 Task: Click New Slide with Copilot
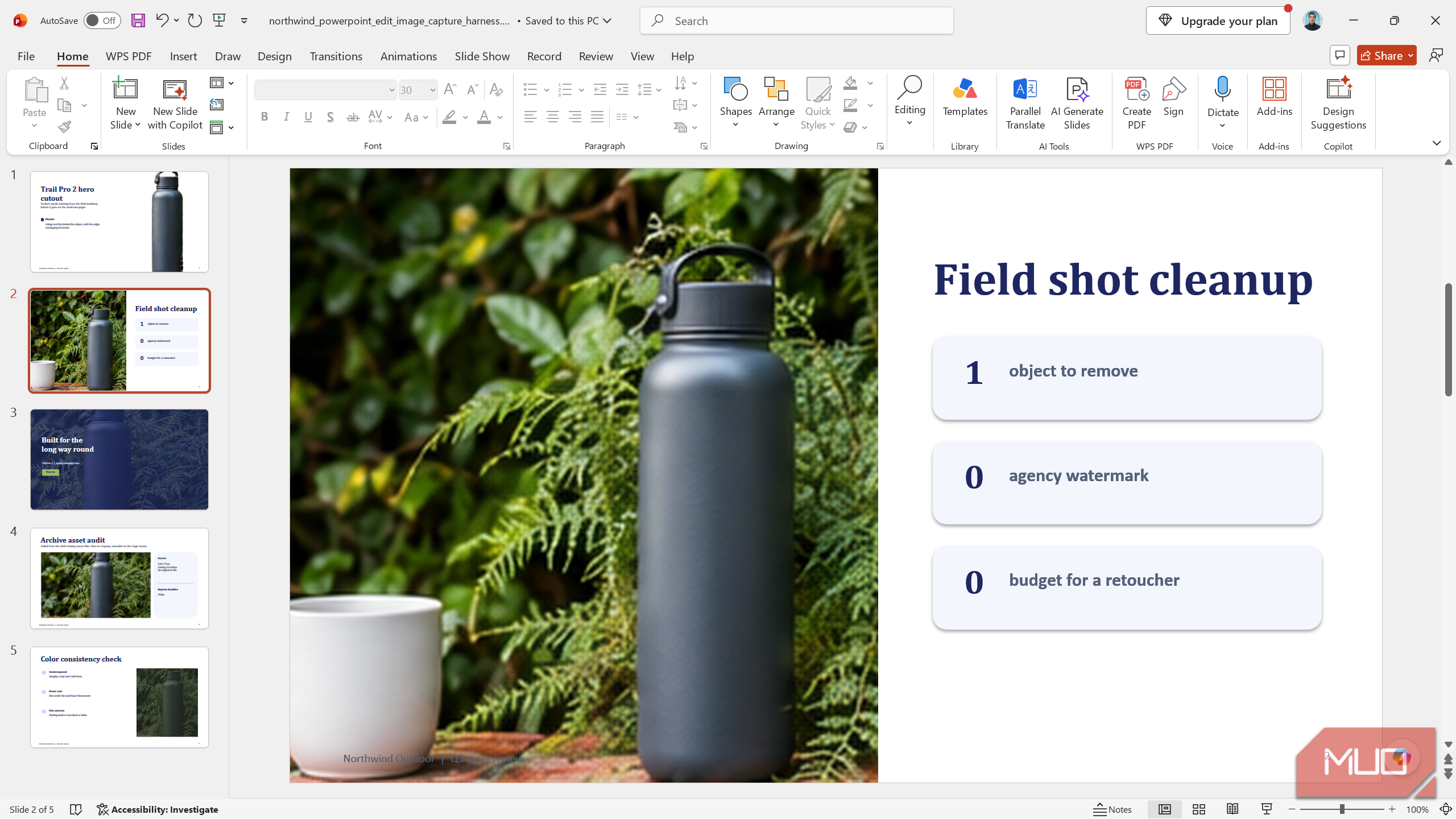coord(175,103)
